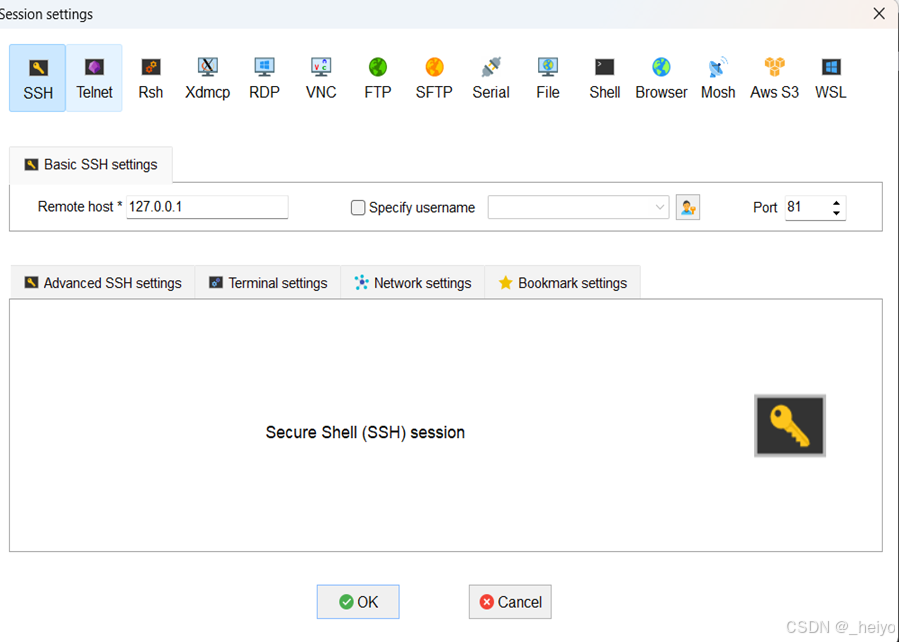Select the Telnet session type
This screenshot has width=899, height=642.
(x=94, y=78)
